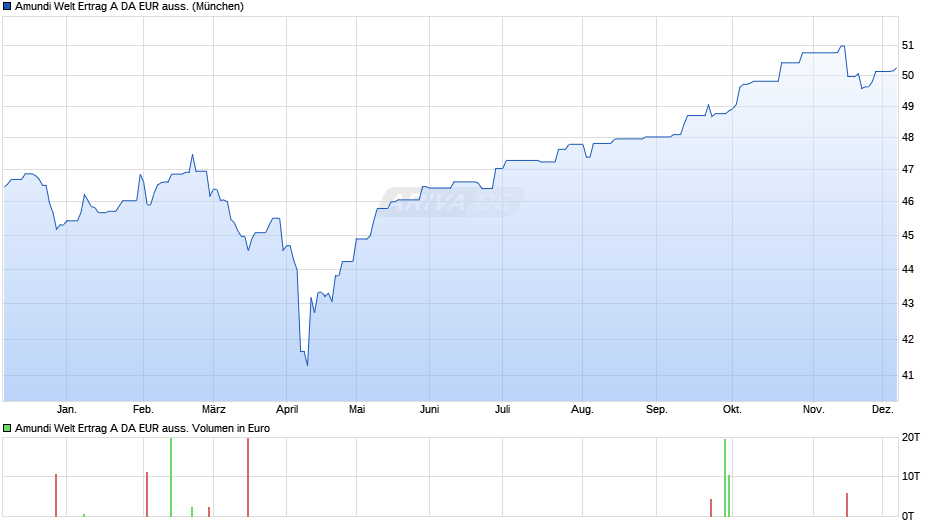The height and width of the screenshot is (526, 940).
Task: Click the 'Mai' month label on the x-axis
Action: coord(357,409)
